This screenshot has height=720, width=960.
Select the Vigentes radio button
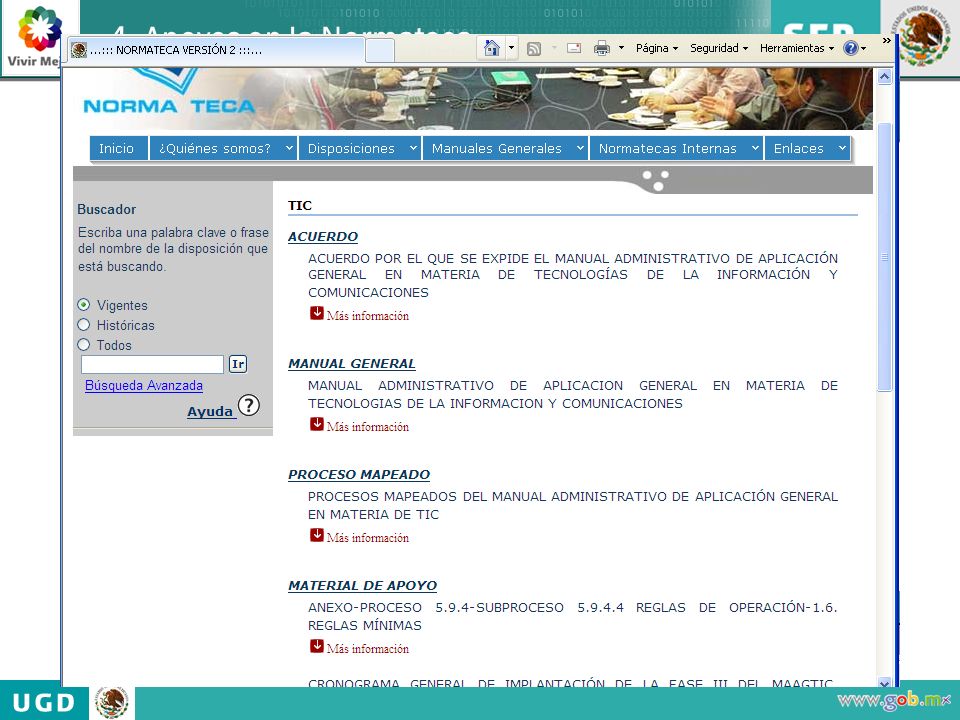(84, 305)
